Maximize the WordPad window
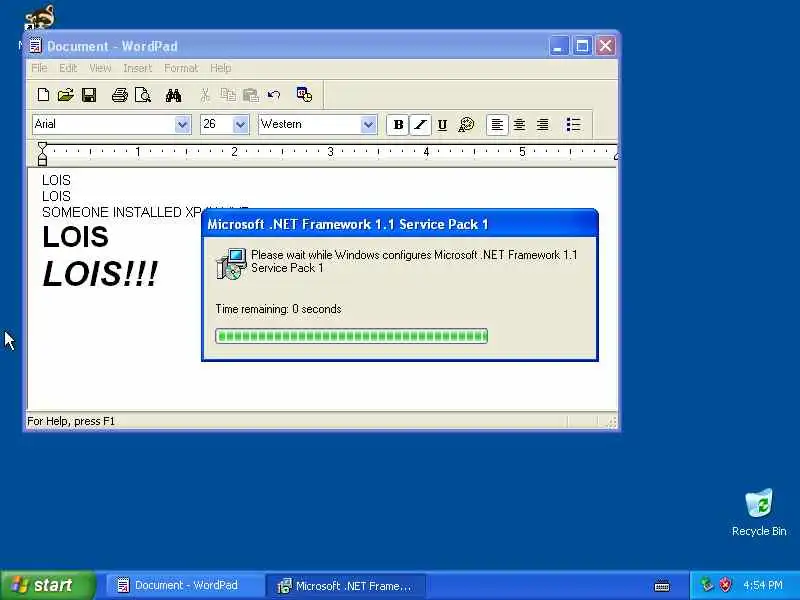This screenshot has width=800, height=600. pyautogui.click(x=582, y=46)
